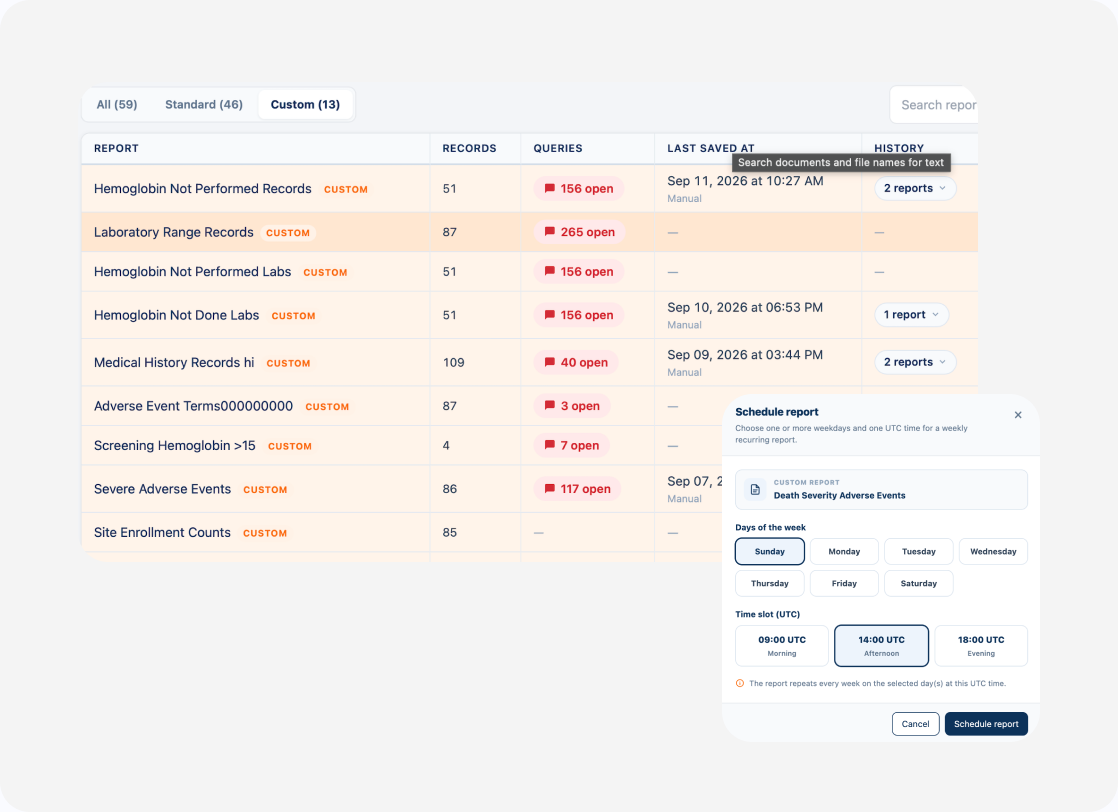Expand 2 reports history for Medical History Records hi
This screenshot has height=812, width=1118.
click(x=915, y=362)
